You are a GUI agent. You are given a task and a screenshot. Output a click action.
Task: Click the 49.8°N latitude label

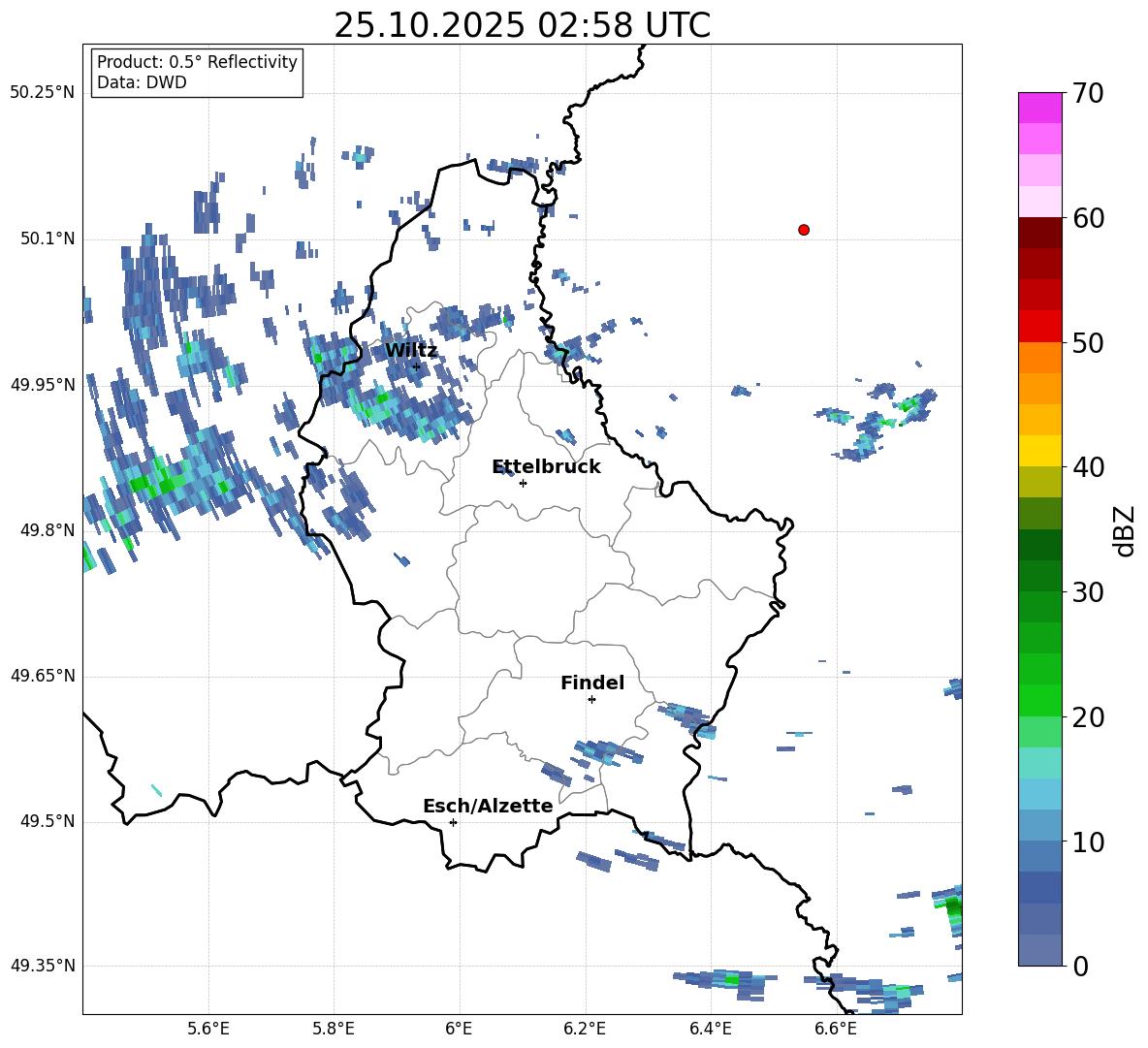click(x=47, y=530)
